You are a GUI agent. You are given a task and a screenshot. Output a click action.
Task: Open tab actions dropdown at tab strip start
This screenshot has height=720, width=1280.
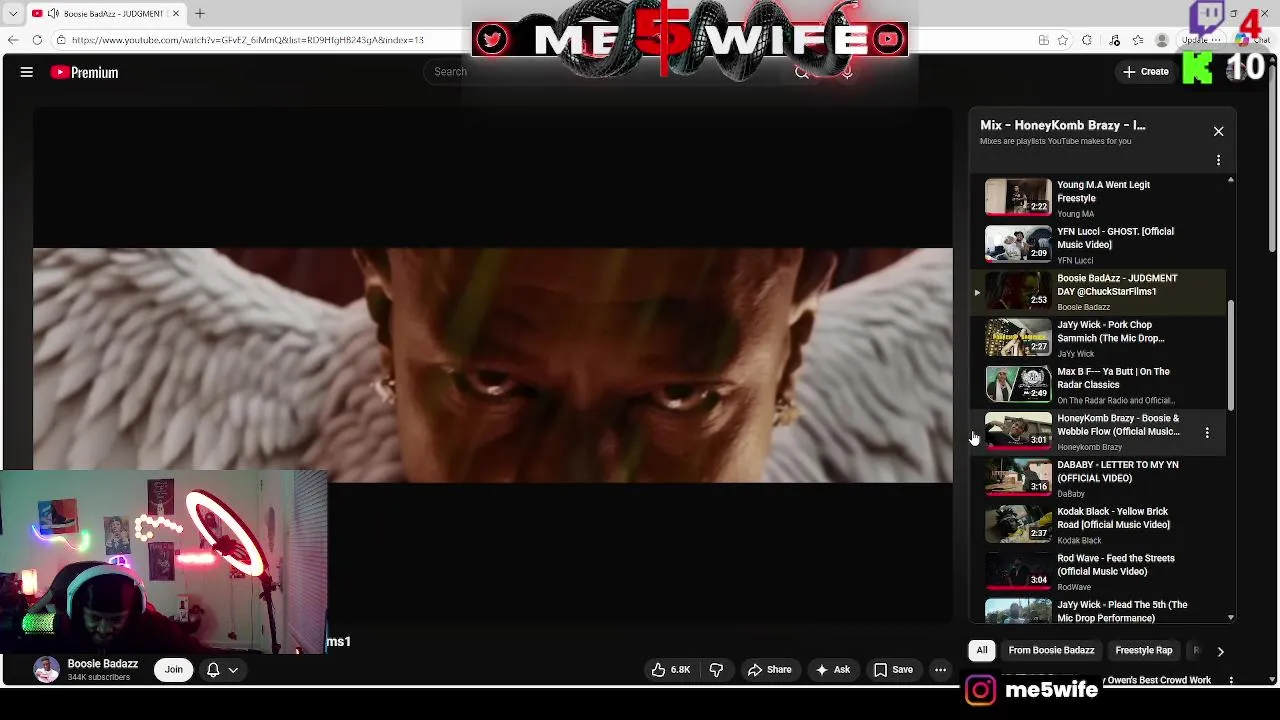(12, 14)
